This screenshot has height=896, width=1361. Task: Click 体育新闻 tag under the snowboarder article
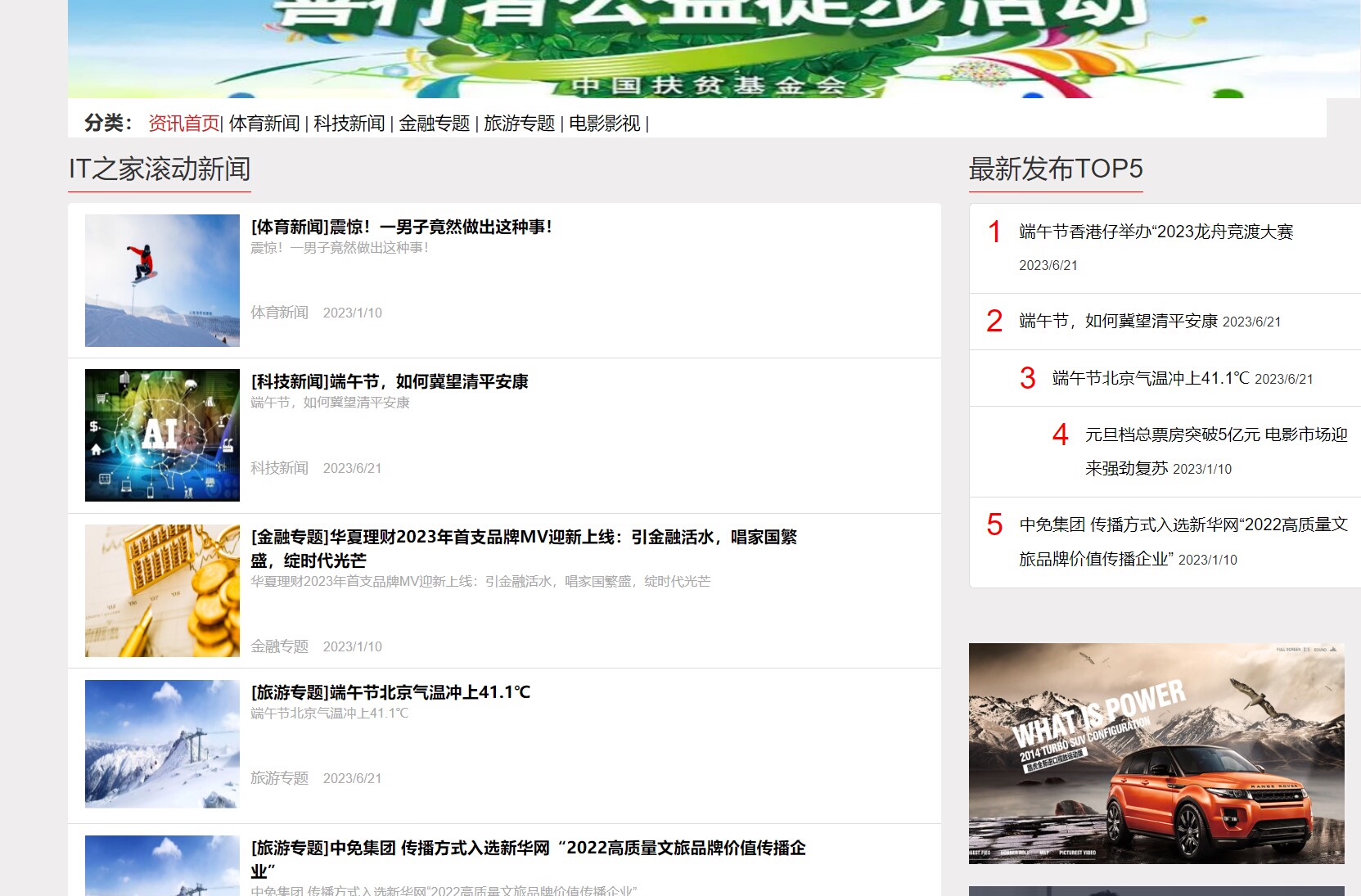279,313
